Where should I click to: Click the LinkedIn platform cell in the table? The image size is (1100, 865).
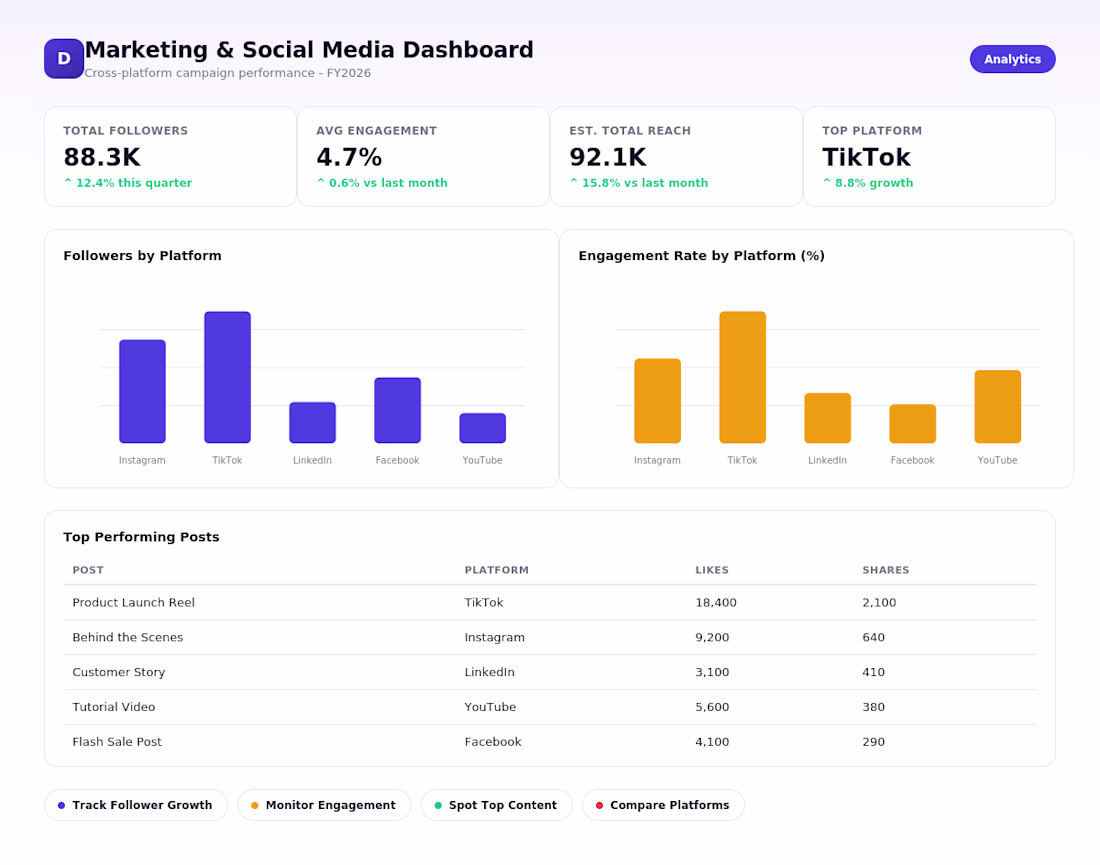pos(490,672)
